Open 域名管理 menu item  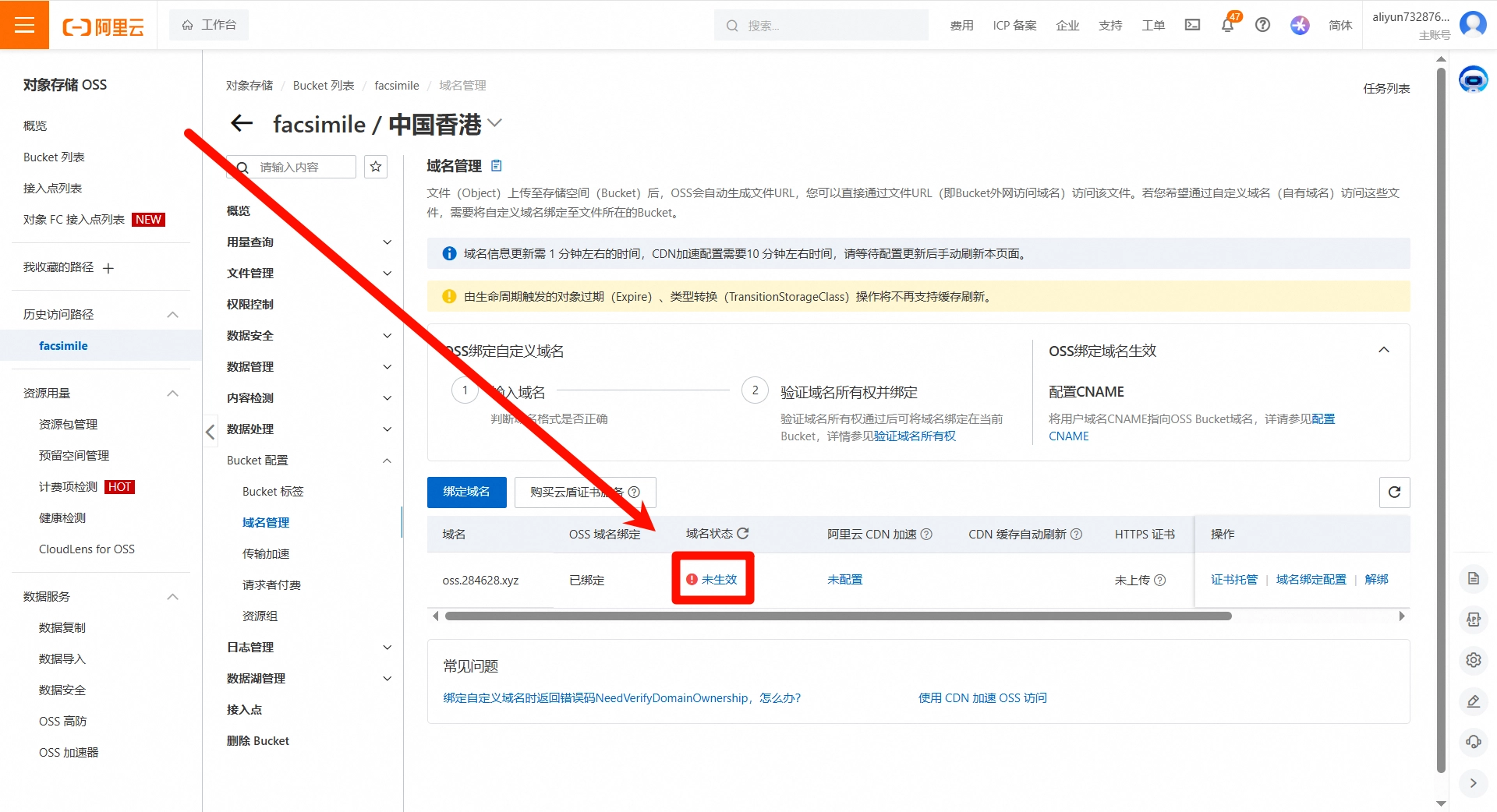click(x=266, y=523)
